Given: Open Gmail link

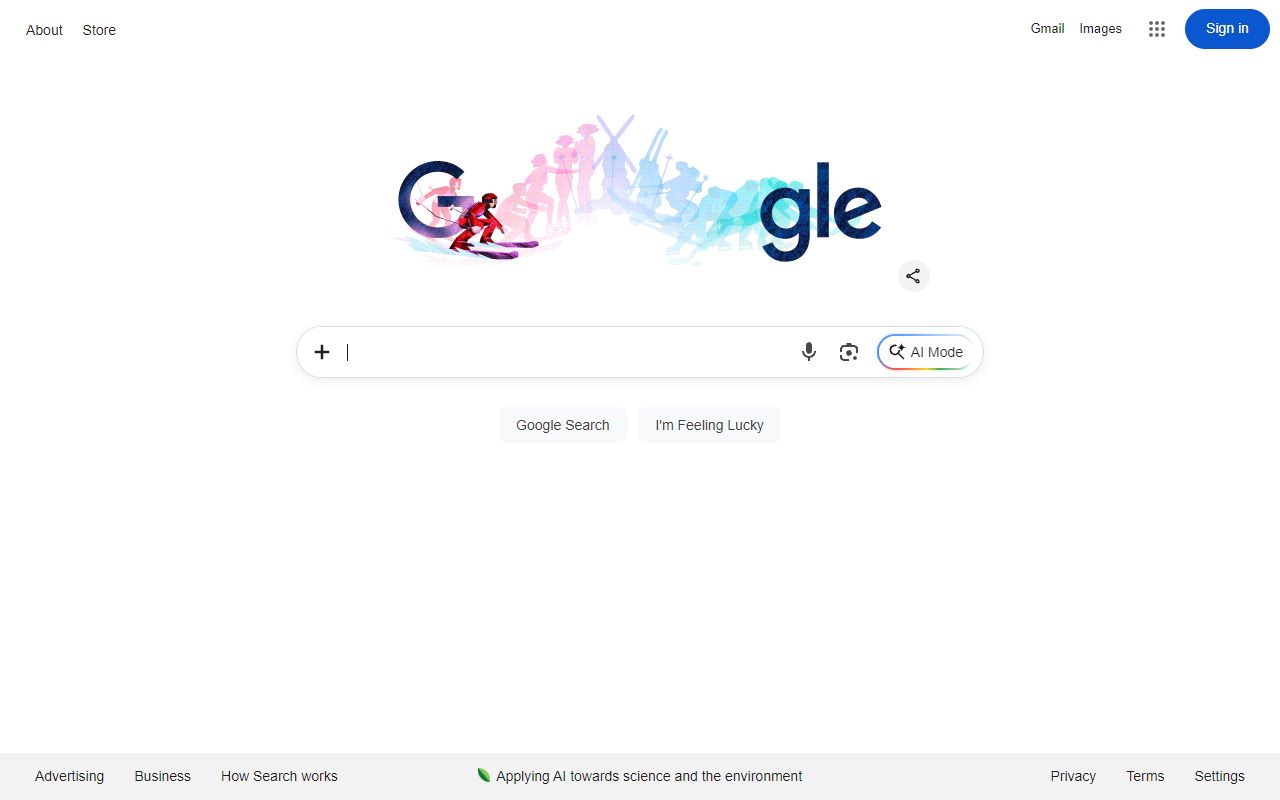Looking at the screenshot, I should click(x=1047, y=29).
